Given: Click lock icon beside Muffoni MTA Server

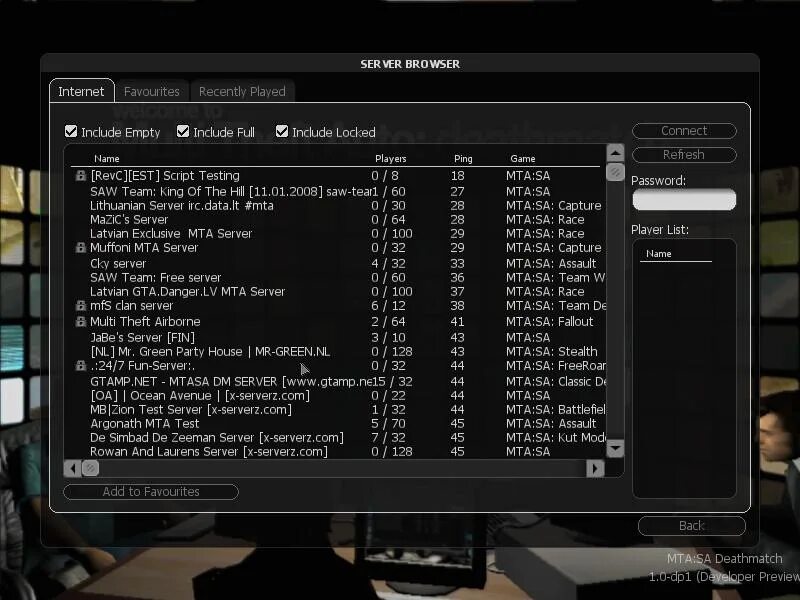Looking at the screenshot, I should [x=81, y=247].
